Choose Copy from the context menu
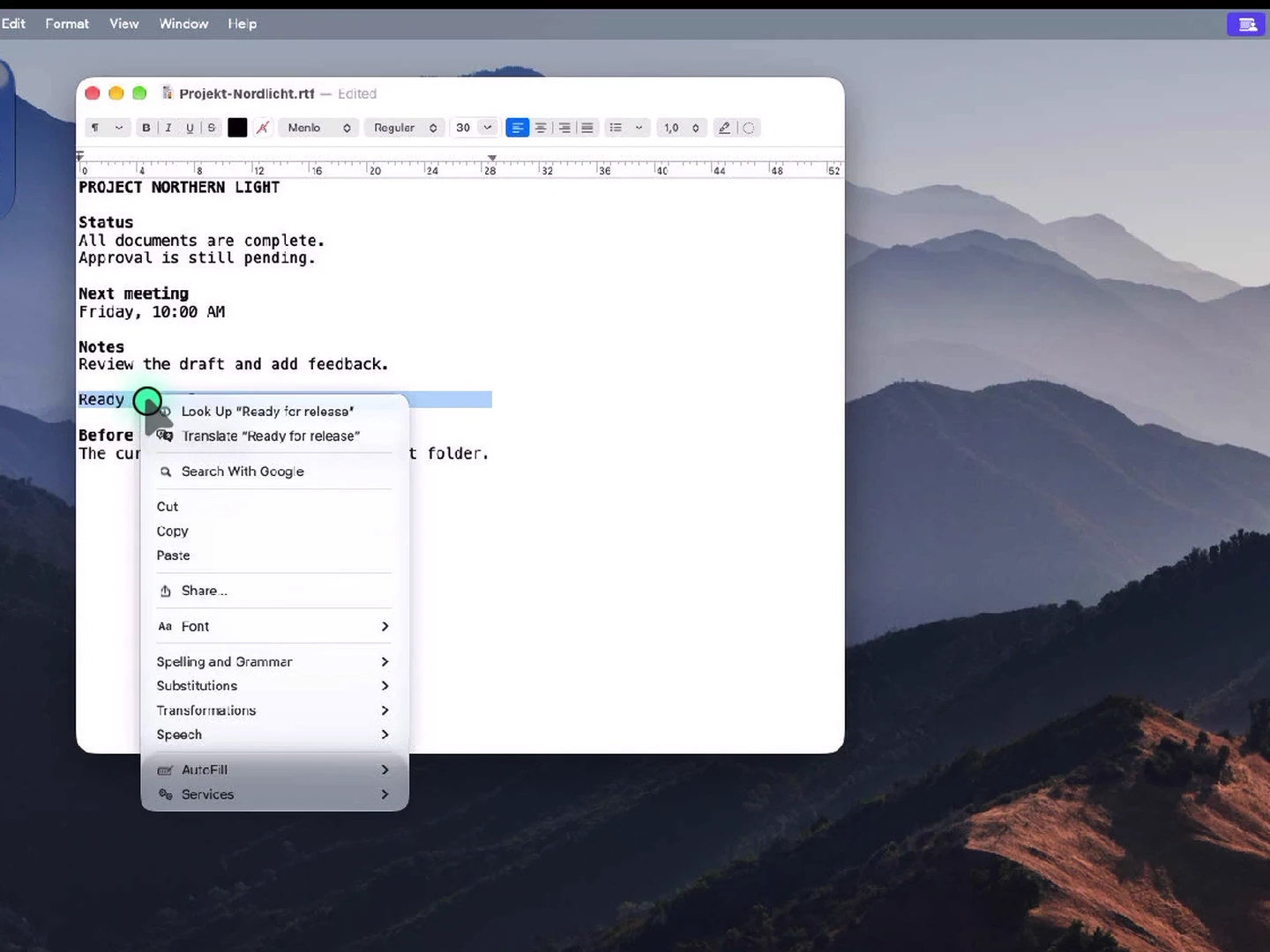 [274, 532]
